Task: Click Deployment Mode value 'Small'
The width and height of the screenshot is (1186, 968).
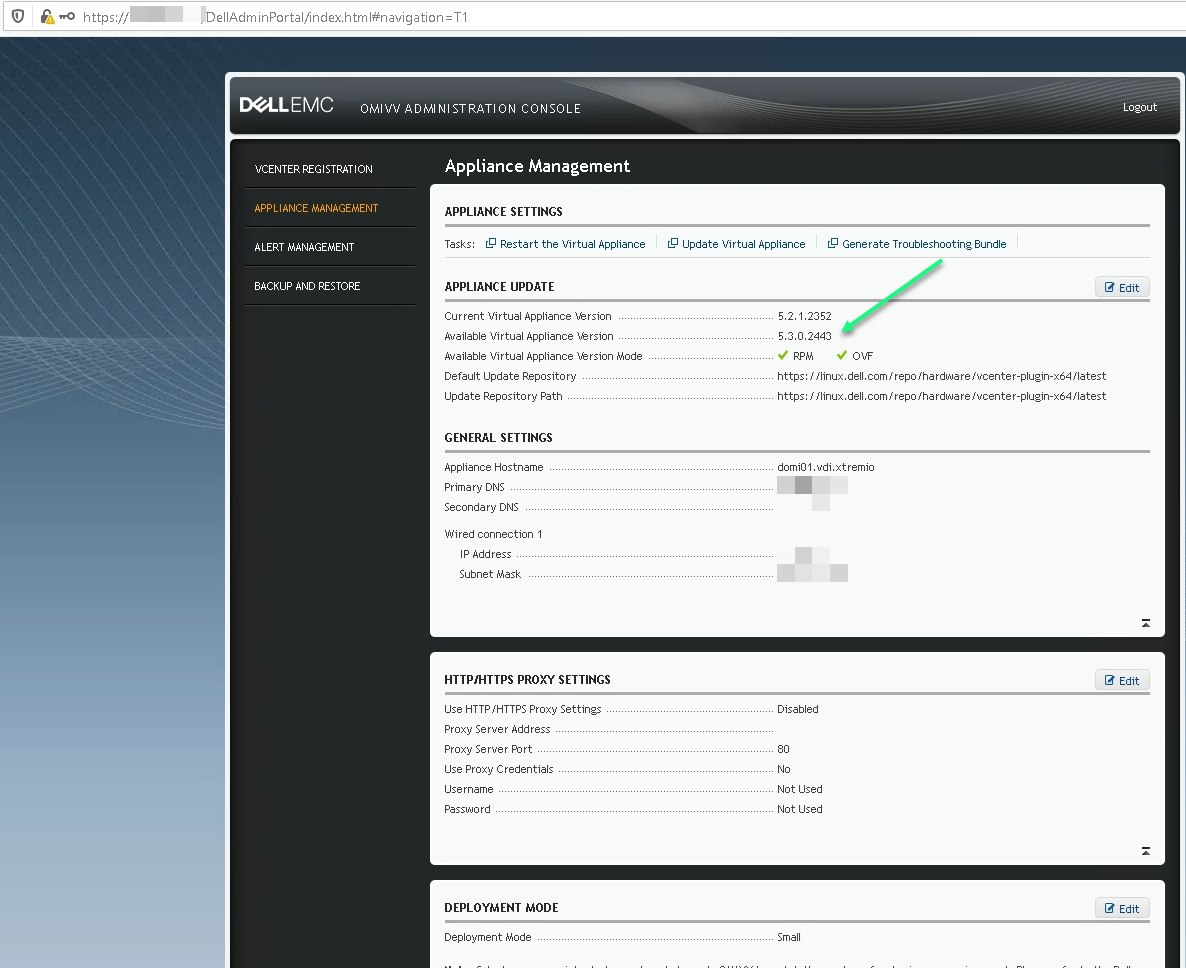Action: tap(788, 937)
